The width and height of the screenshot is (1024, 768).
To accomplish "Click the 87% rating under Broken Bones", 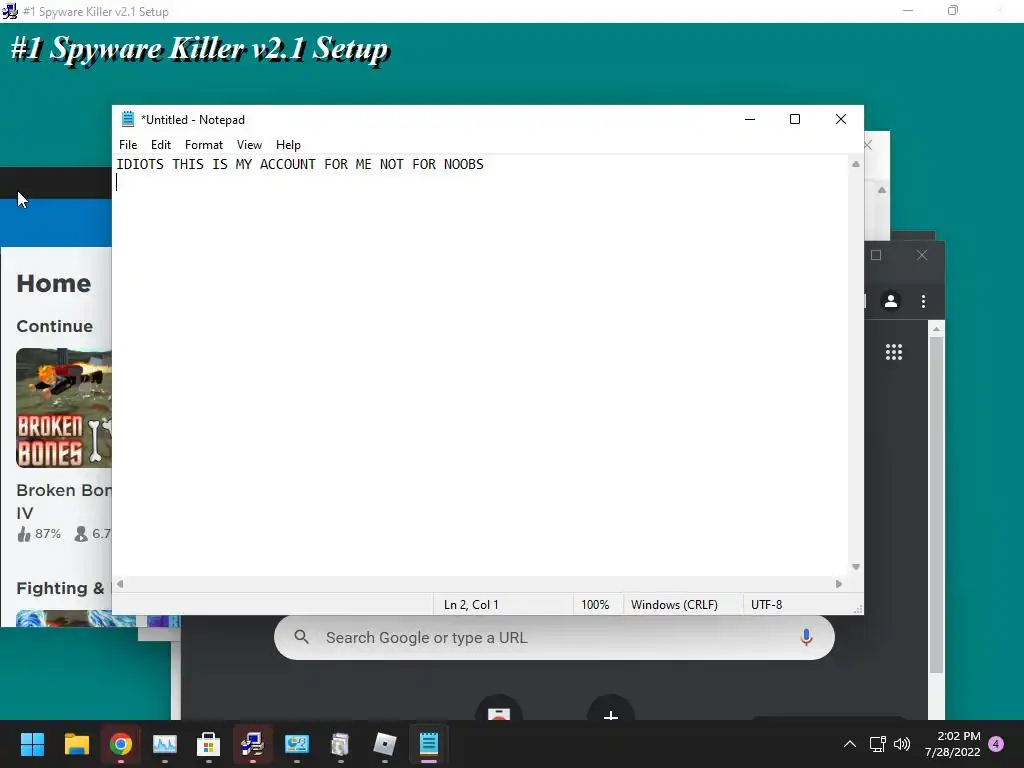I will click(39, 534).
